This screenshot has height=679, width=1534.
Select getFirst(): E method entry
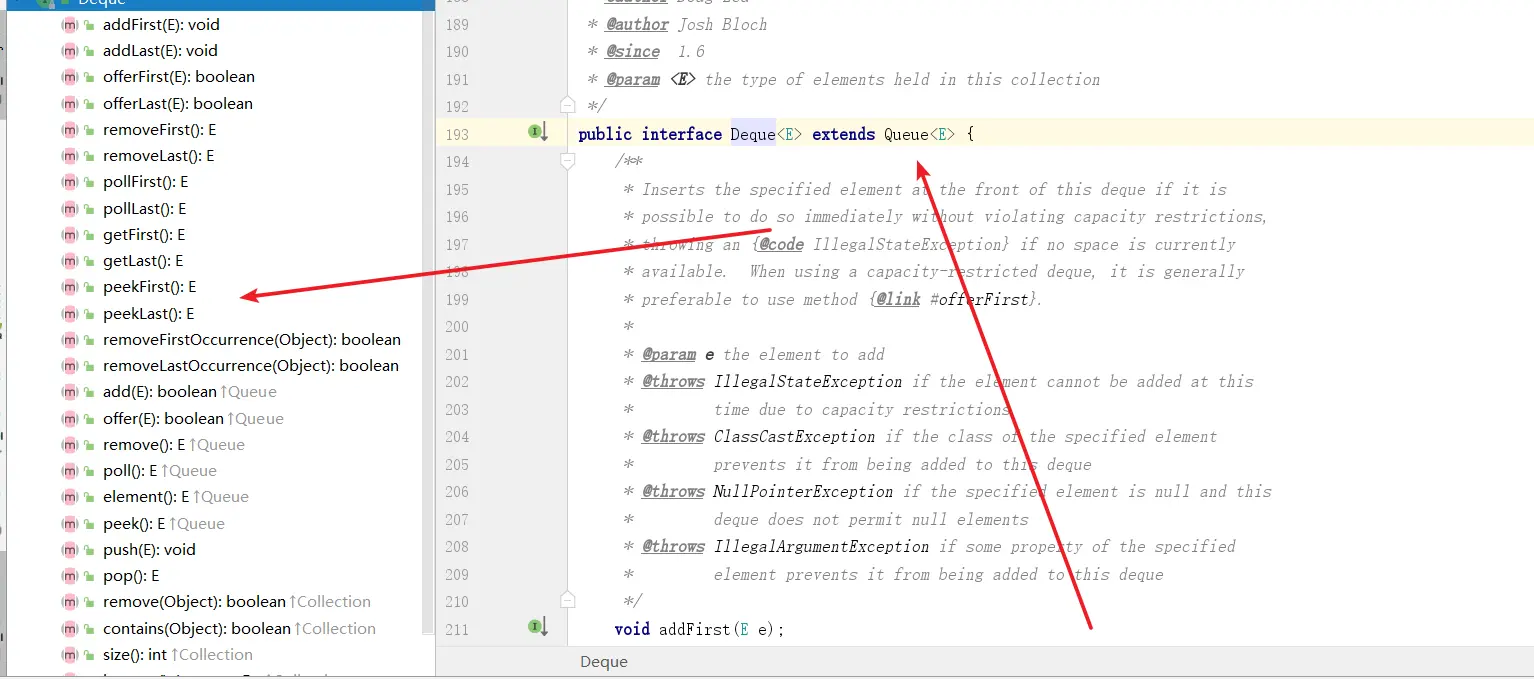(144, 234)
